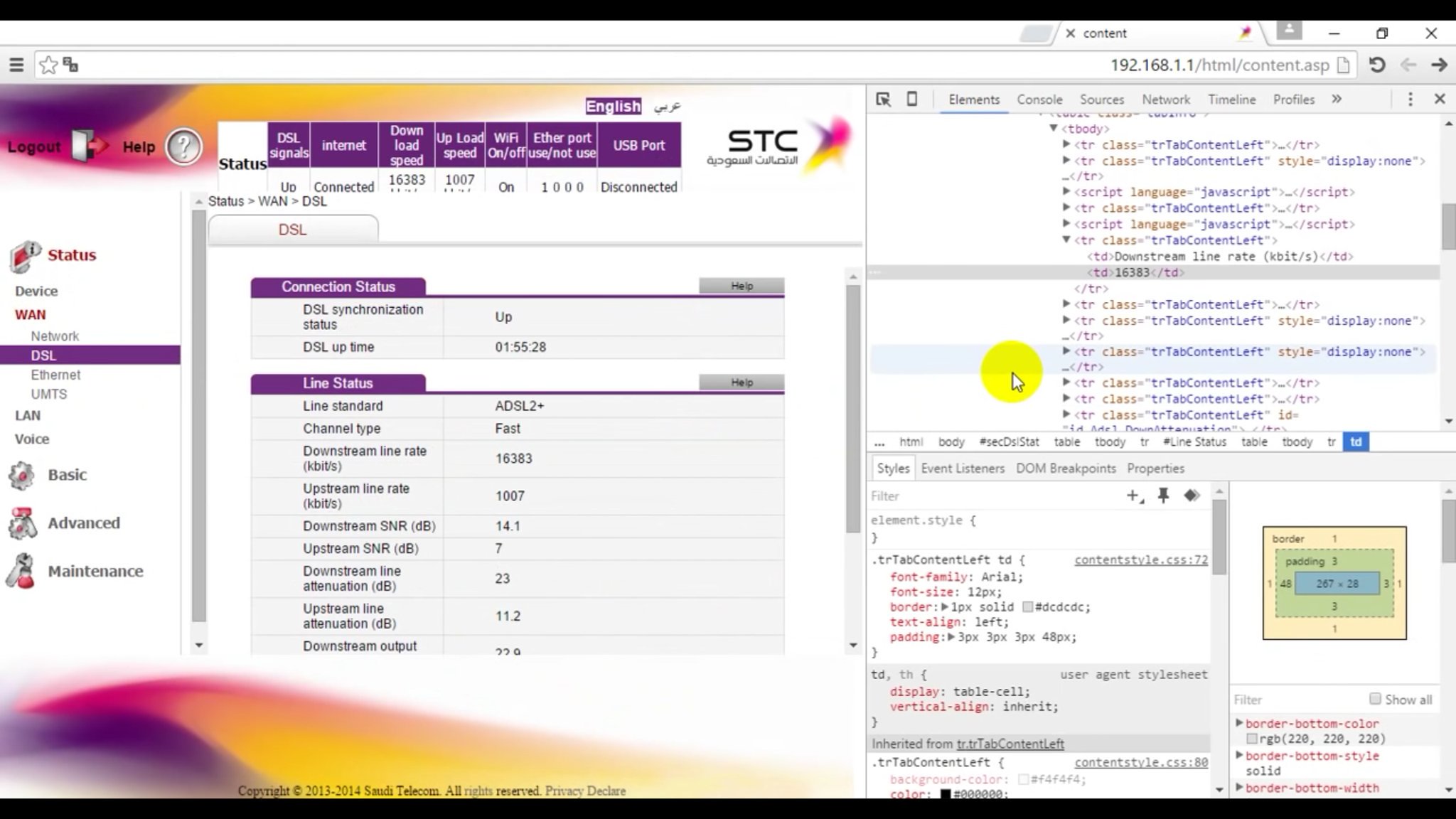
Task: Expand more DevTools tabs chevron
Action: click(x=1337, y=100)
